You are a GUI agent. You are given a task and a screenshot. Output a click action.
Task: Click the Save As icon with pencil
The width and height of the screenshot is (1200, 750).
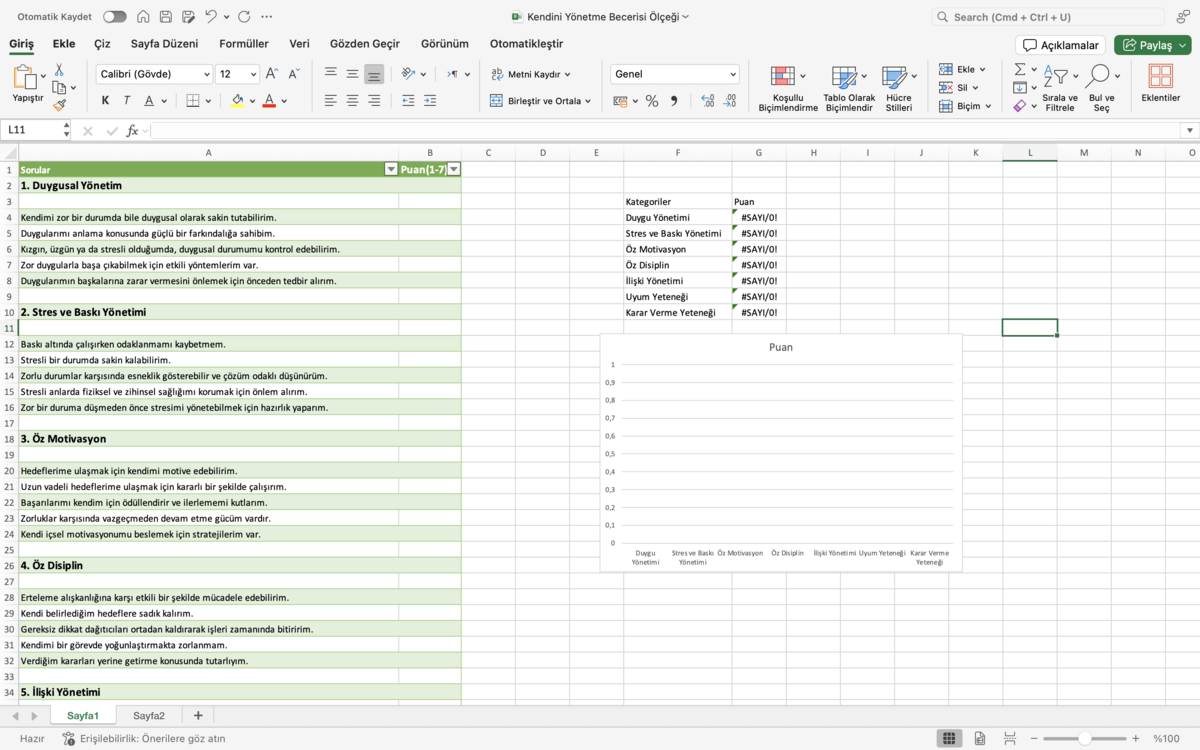[187, 17]
